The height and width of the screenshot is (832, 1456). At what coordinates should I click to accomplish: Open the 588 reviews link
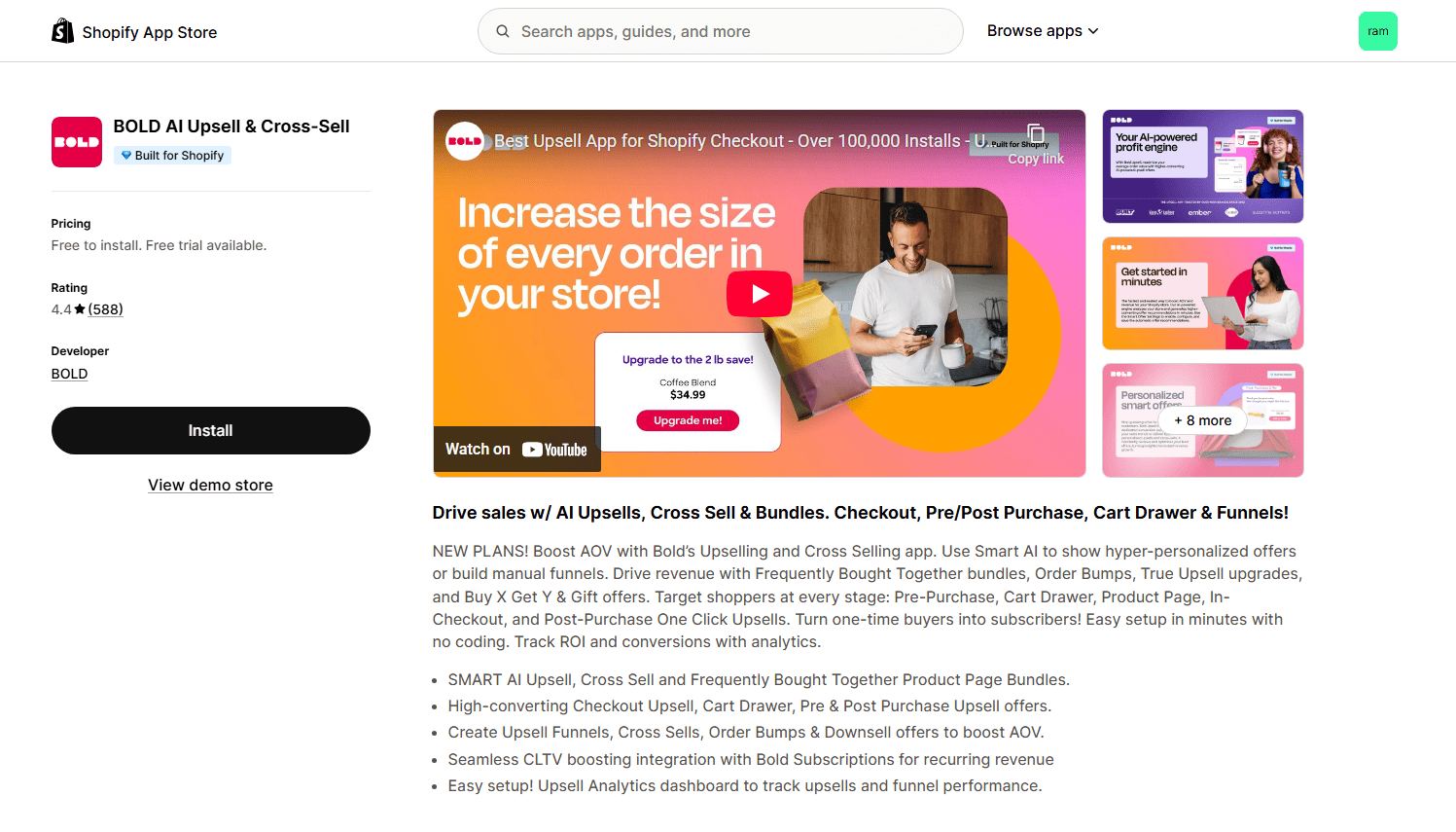(106, 309)
